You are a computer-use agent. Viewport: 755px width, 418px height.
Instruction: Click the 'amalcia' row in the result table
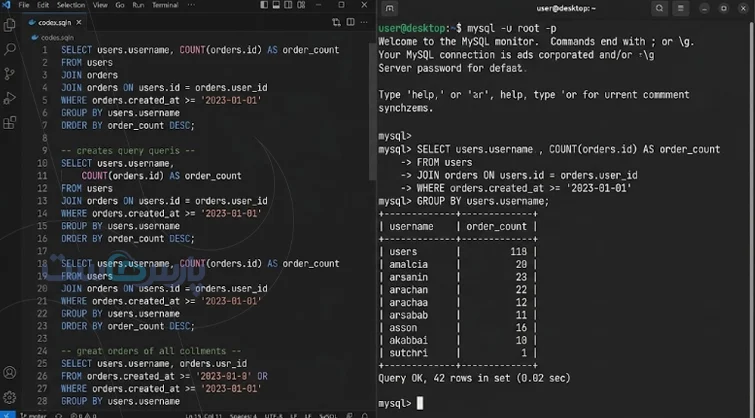457,264
